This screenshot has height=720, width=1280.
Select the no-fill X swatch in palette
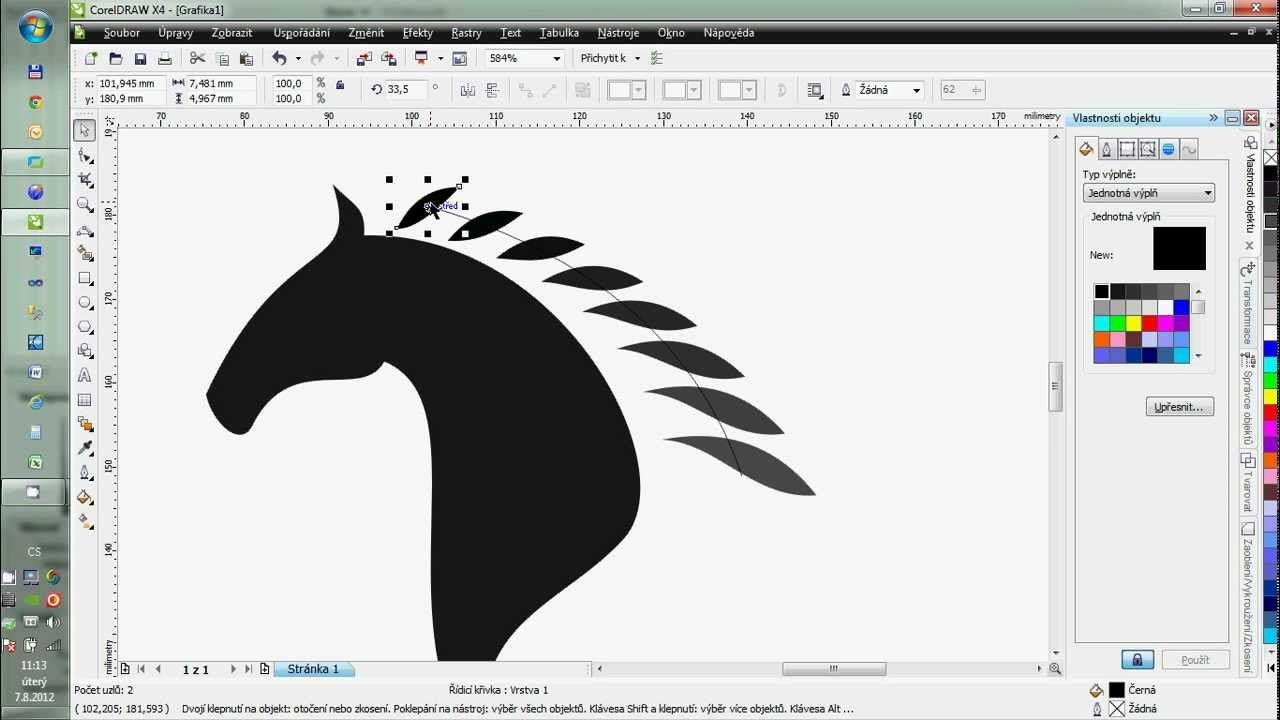(1271, 158)
